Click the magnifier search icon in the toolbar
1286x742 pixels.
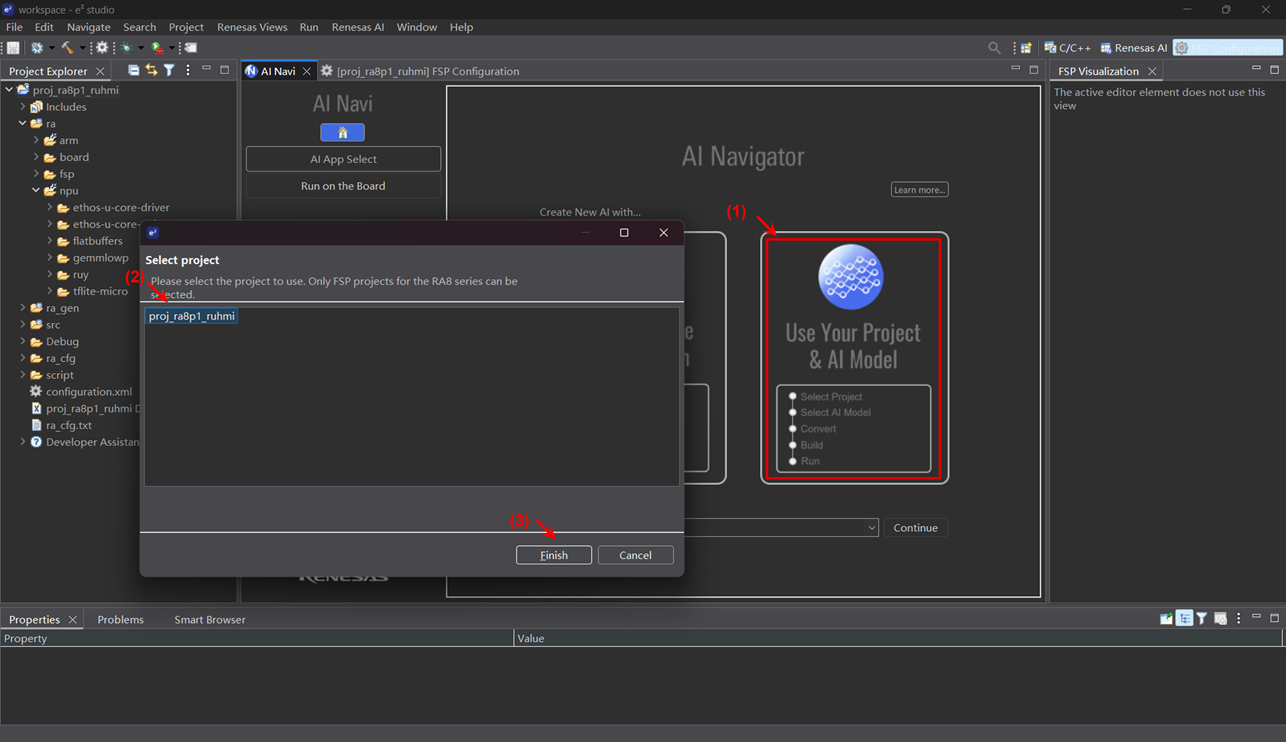tap(994, 48)
